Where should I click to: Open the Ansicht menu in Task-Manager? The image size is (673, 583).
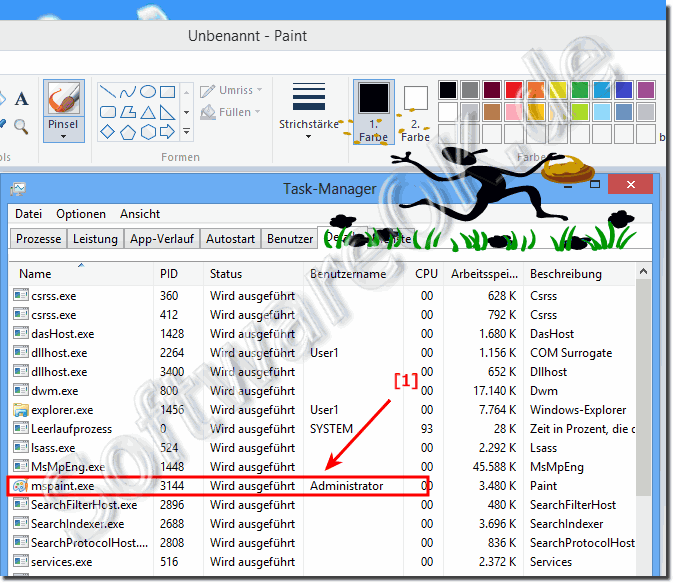tap(140, 214)
